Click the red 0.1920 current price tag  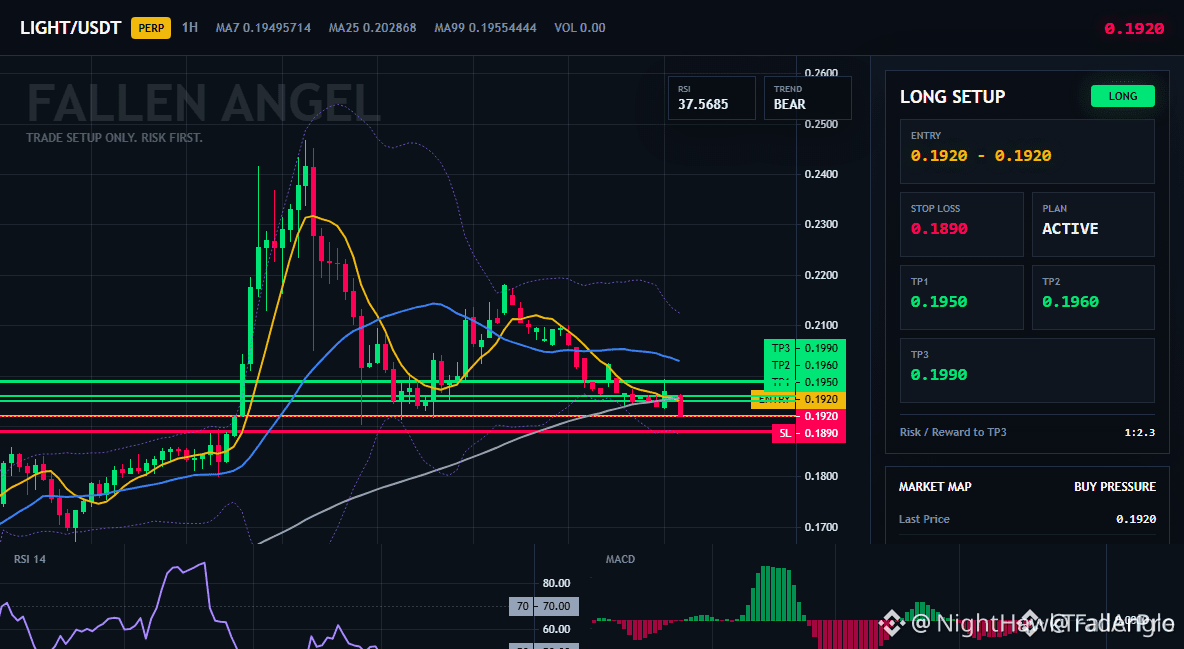click(821, 416)
